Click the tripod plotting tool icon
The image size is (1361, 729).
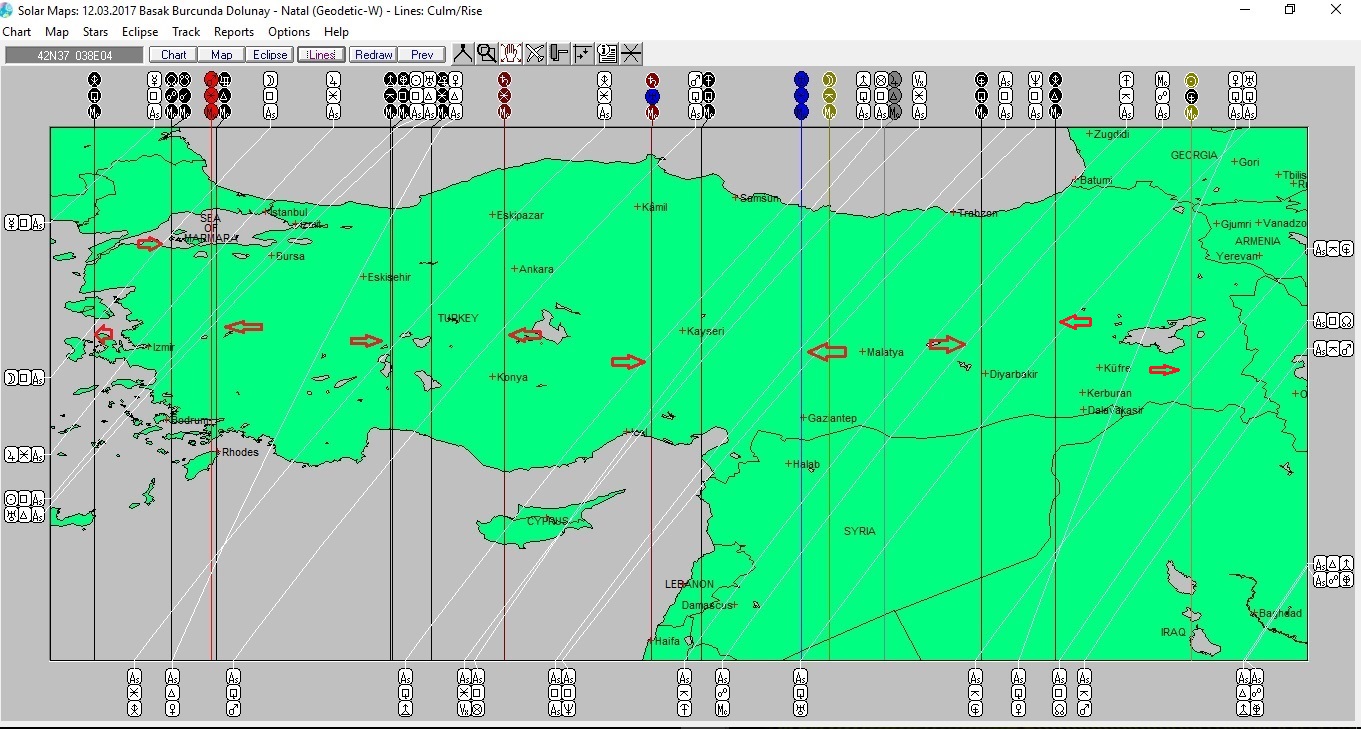click(462, 52)
